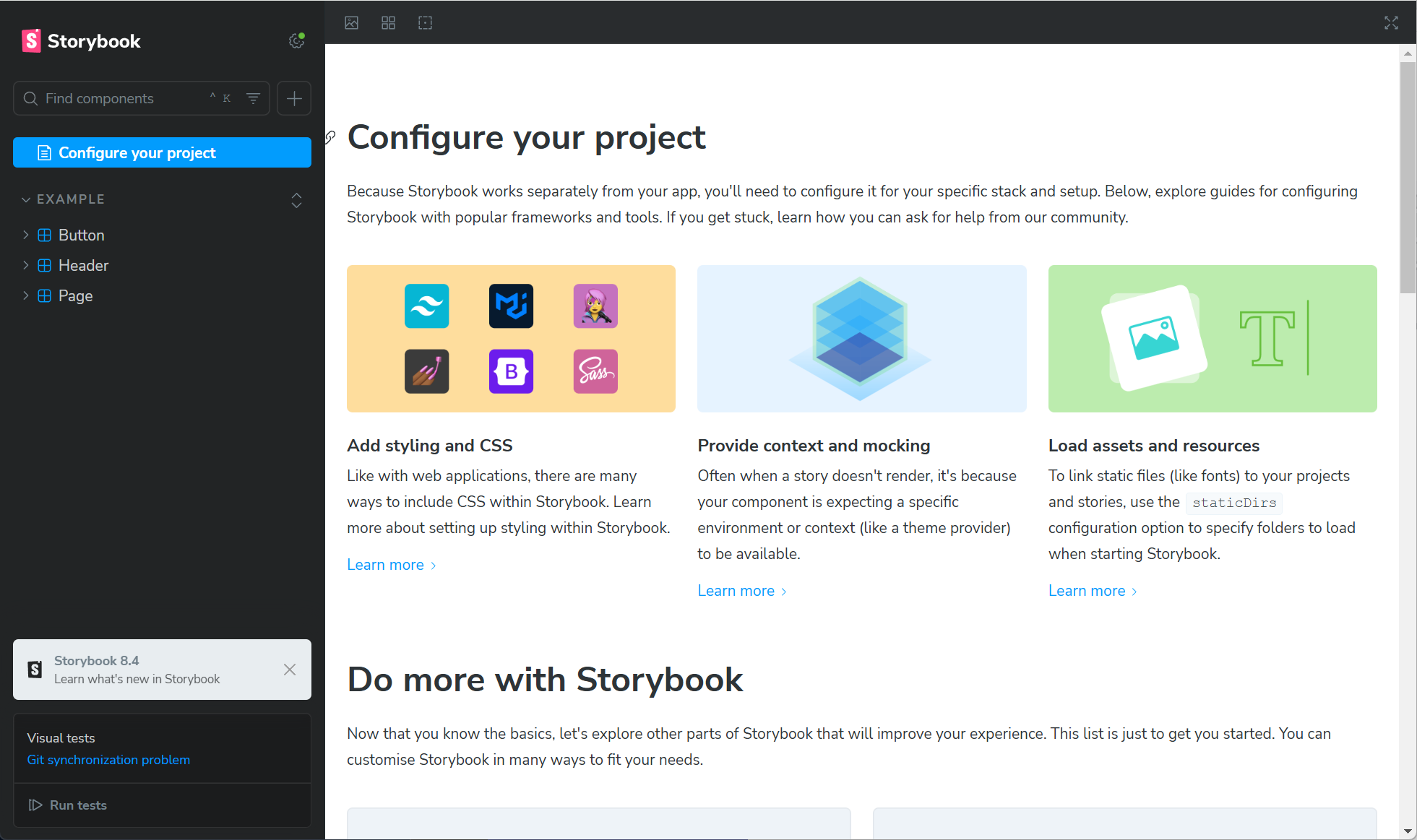
Task: Enter full screen with the expand icon
Action: pos(1391,23)
